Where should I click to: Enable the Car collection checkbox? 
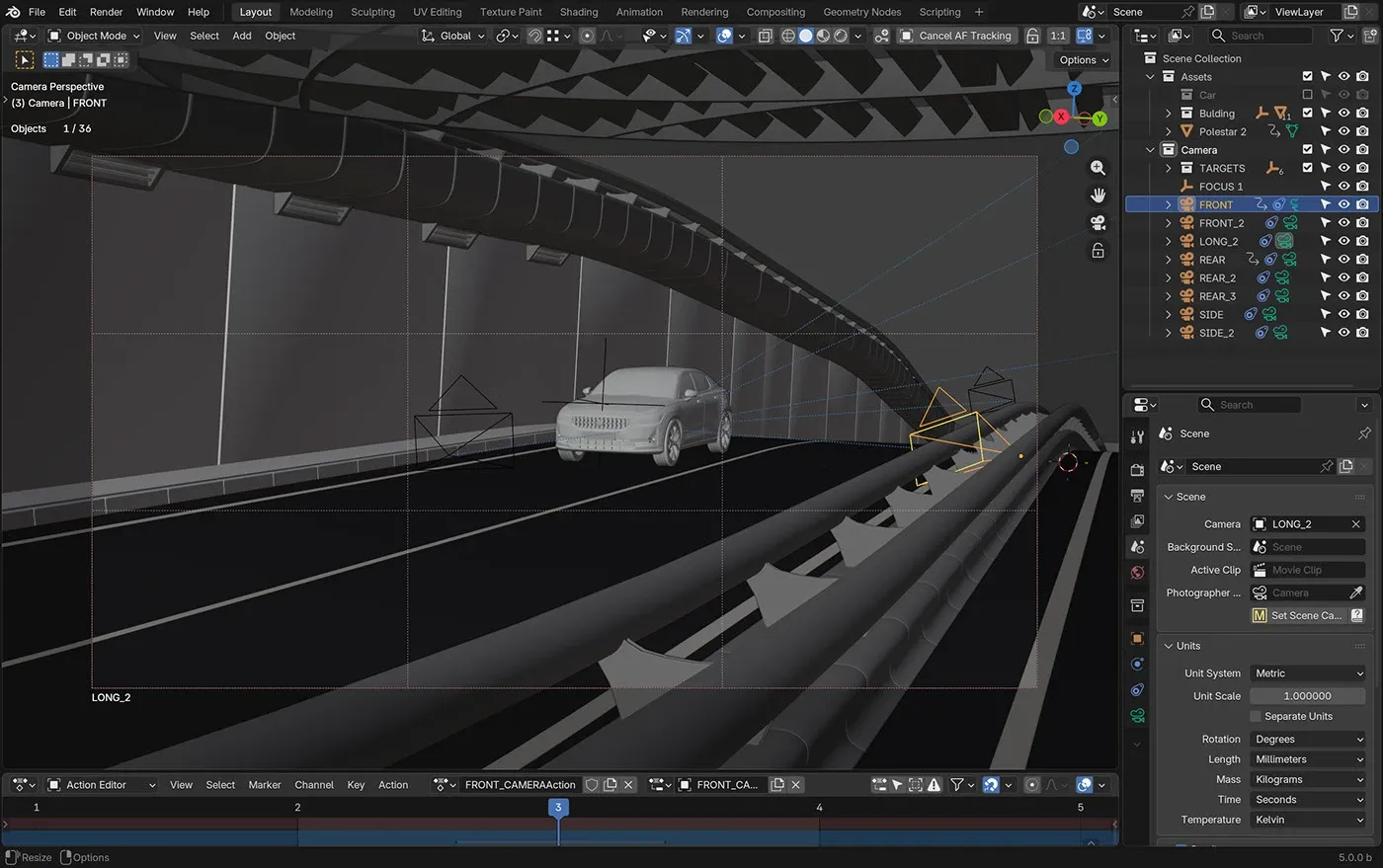[1307, 95]
